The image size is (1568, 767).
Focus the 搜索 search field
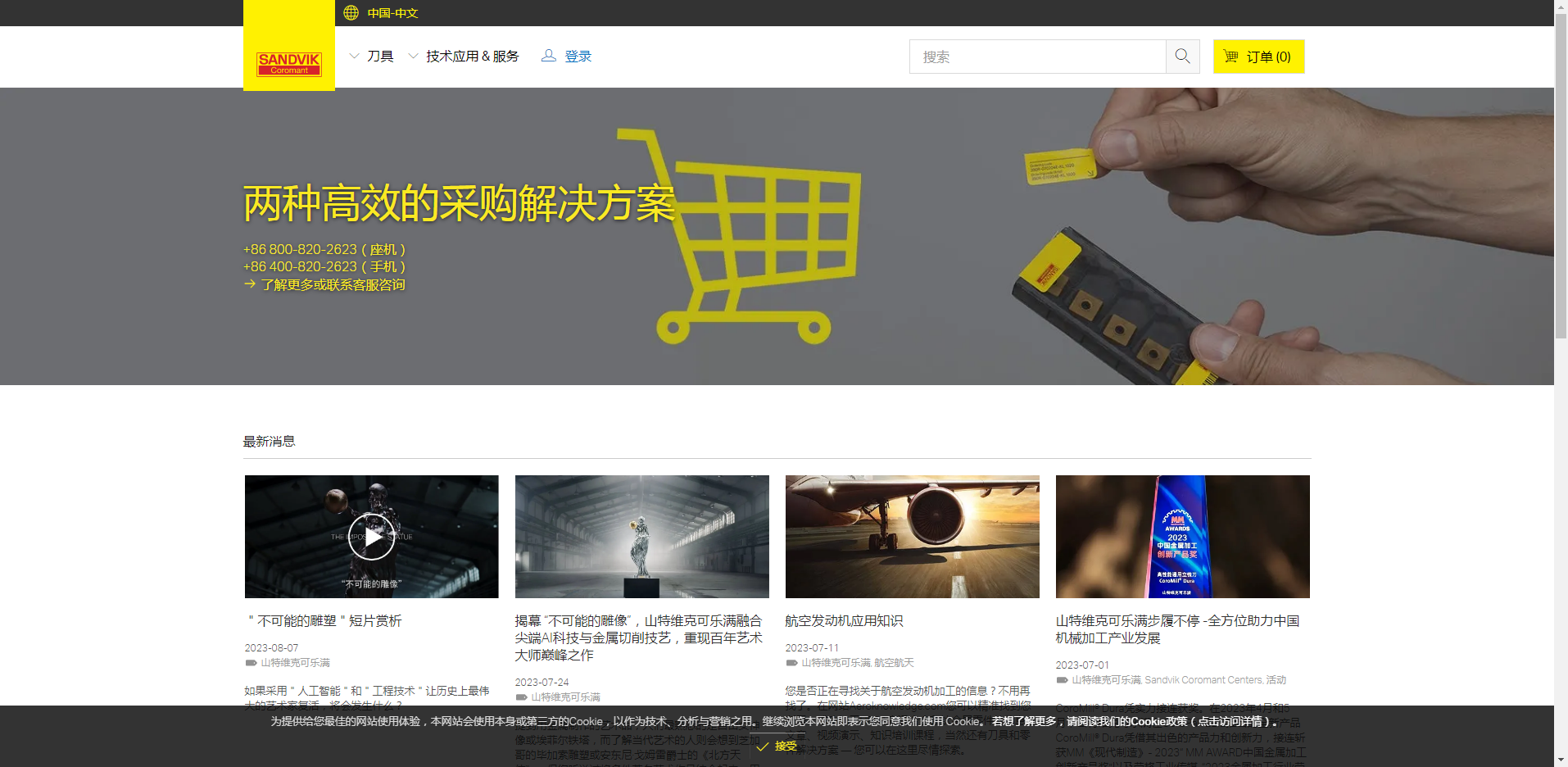1037,57
